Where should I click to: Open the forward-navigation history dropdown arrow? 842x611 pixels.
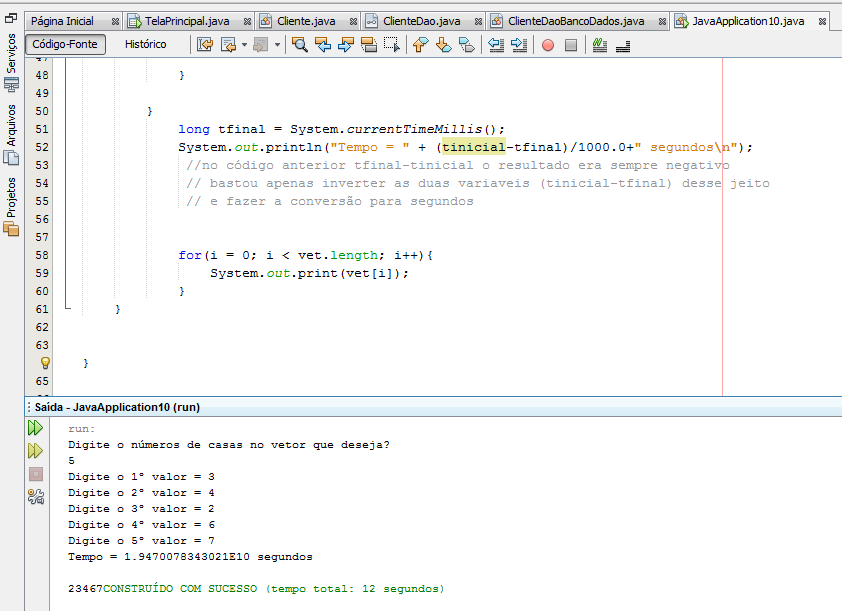(x=277, y=45)
